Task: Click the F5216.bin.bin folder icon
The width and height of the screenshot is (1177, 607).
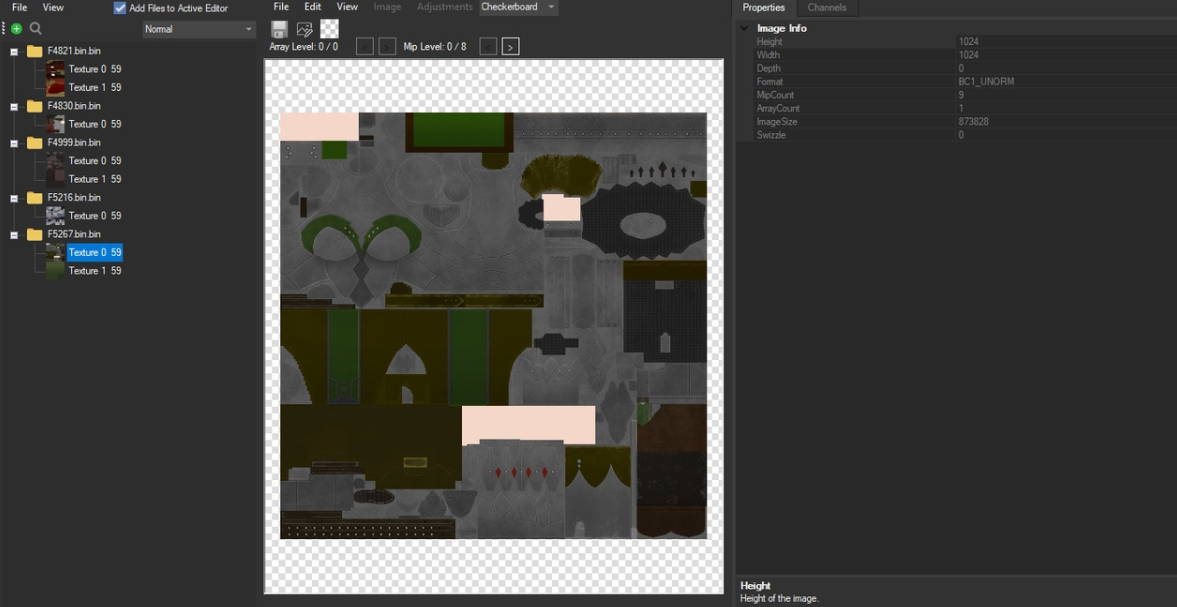Action: (35, 197)
